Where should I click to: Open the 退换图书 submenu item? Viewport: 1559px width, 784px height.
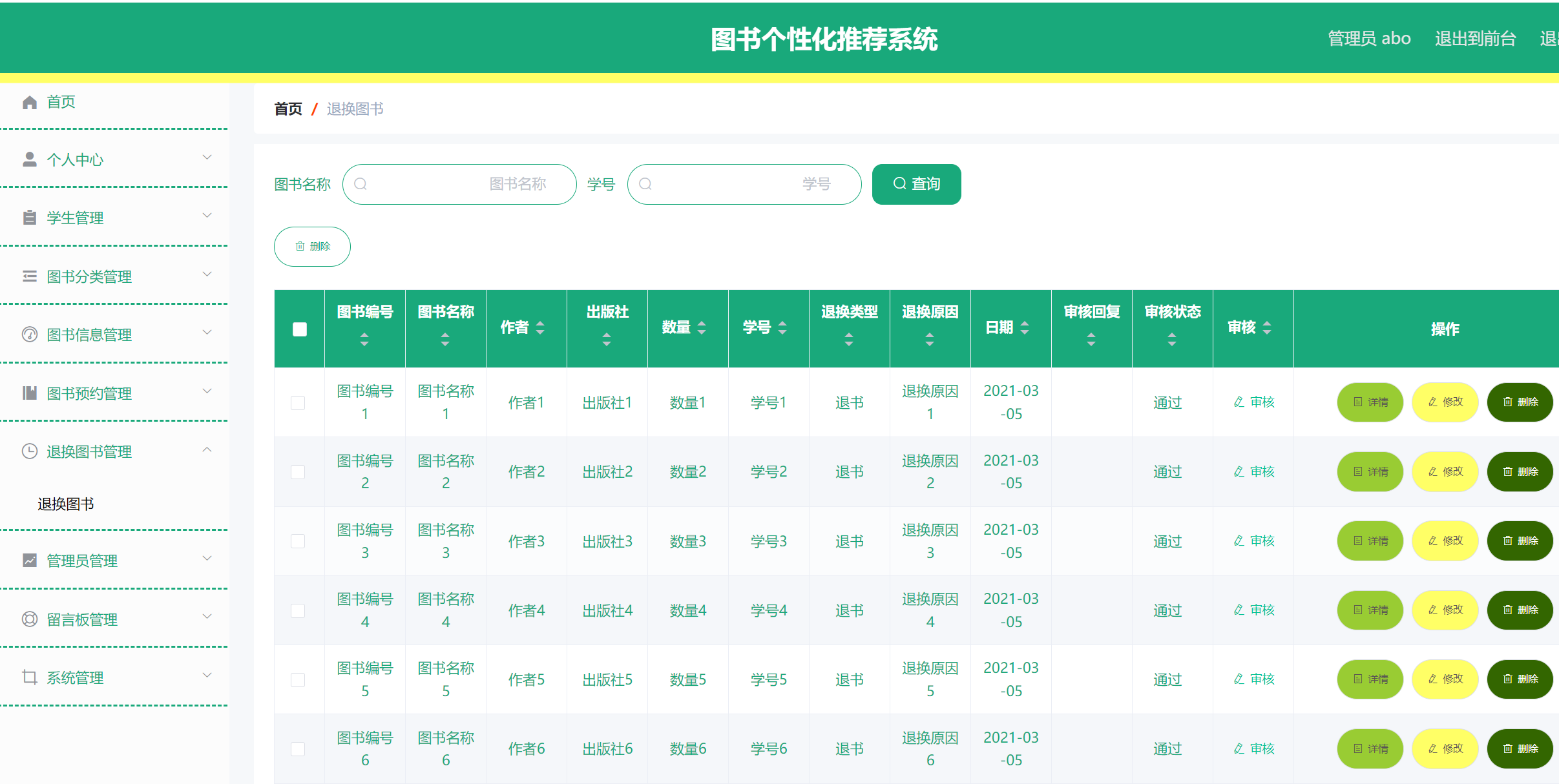pos(65,504)
